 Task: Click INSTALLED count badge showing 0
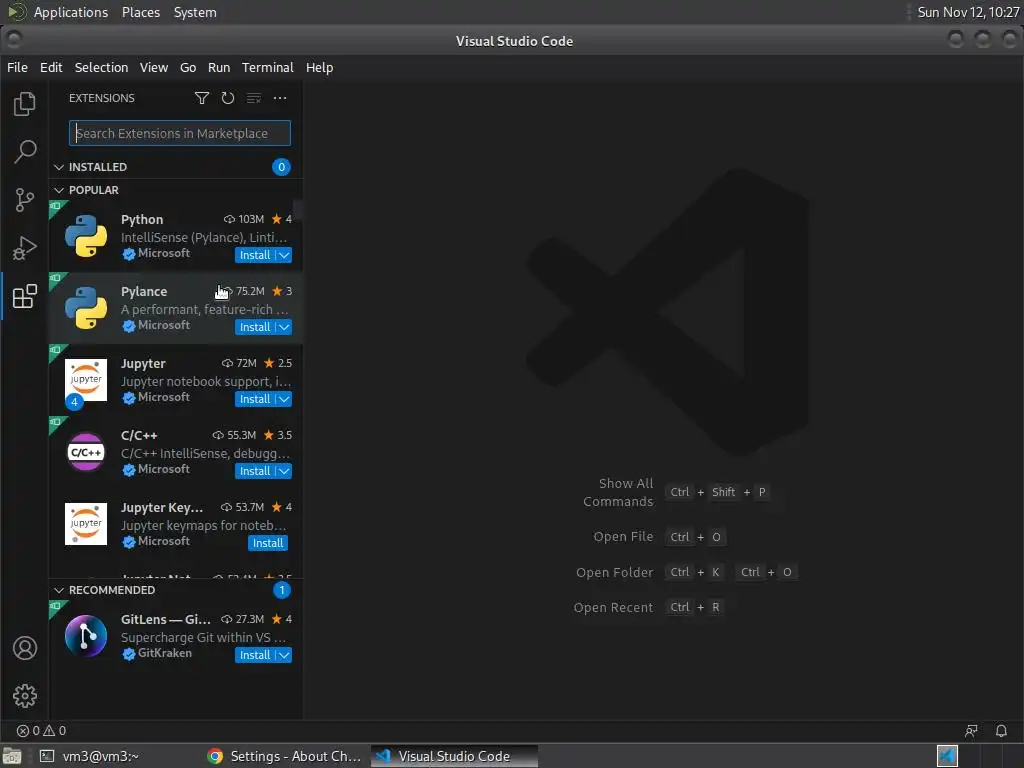(x=281, y=167)
